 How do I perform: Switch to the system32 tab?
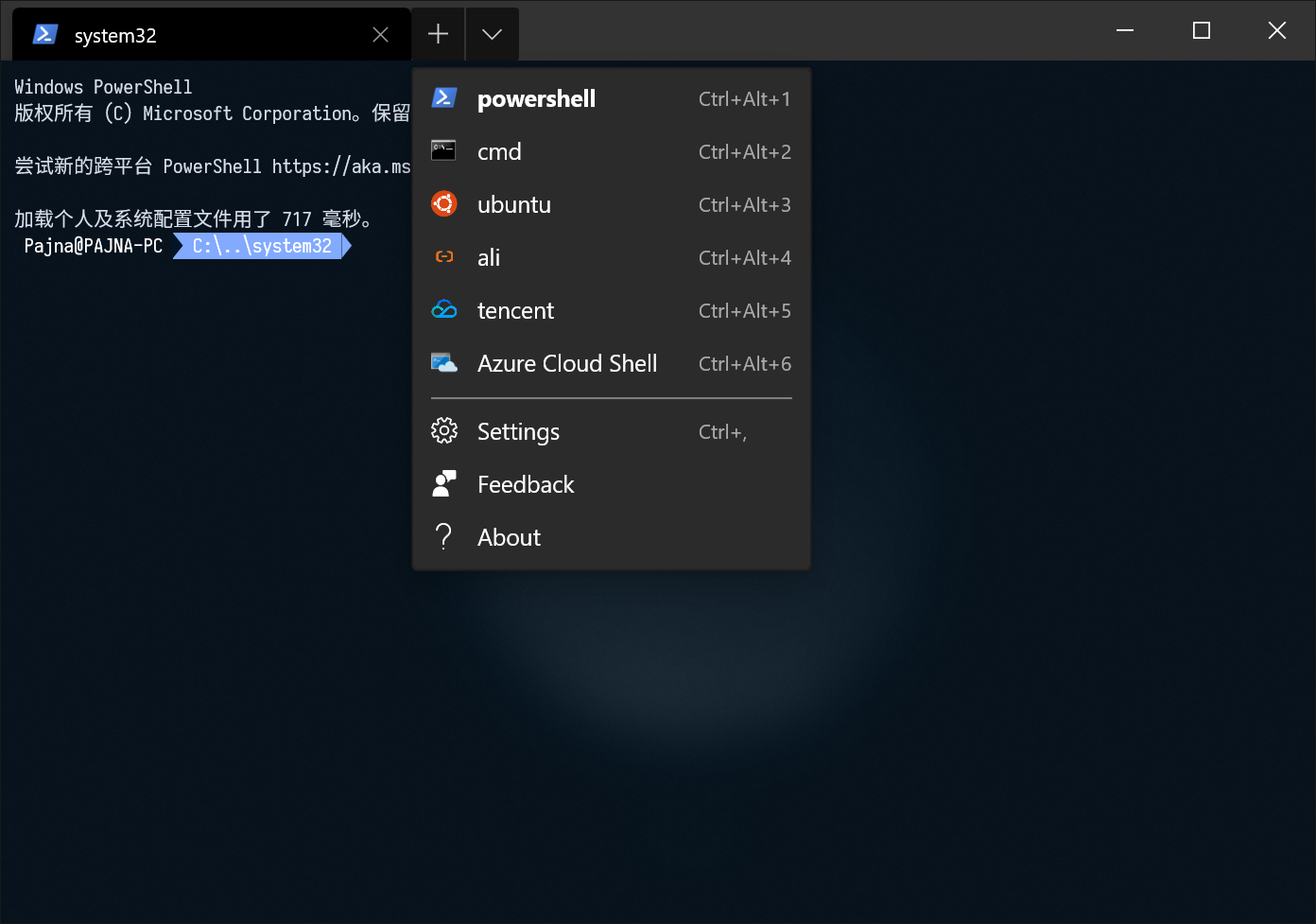pos(211,35)
